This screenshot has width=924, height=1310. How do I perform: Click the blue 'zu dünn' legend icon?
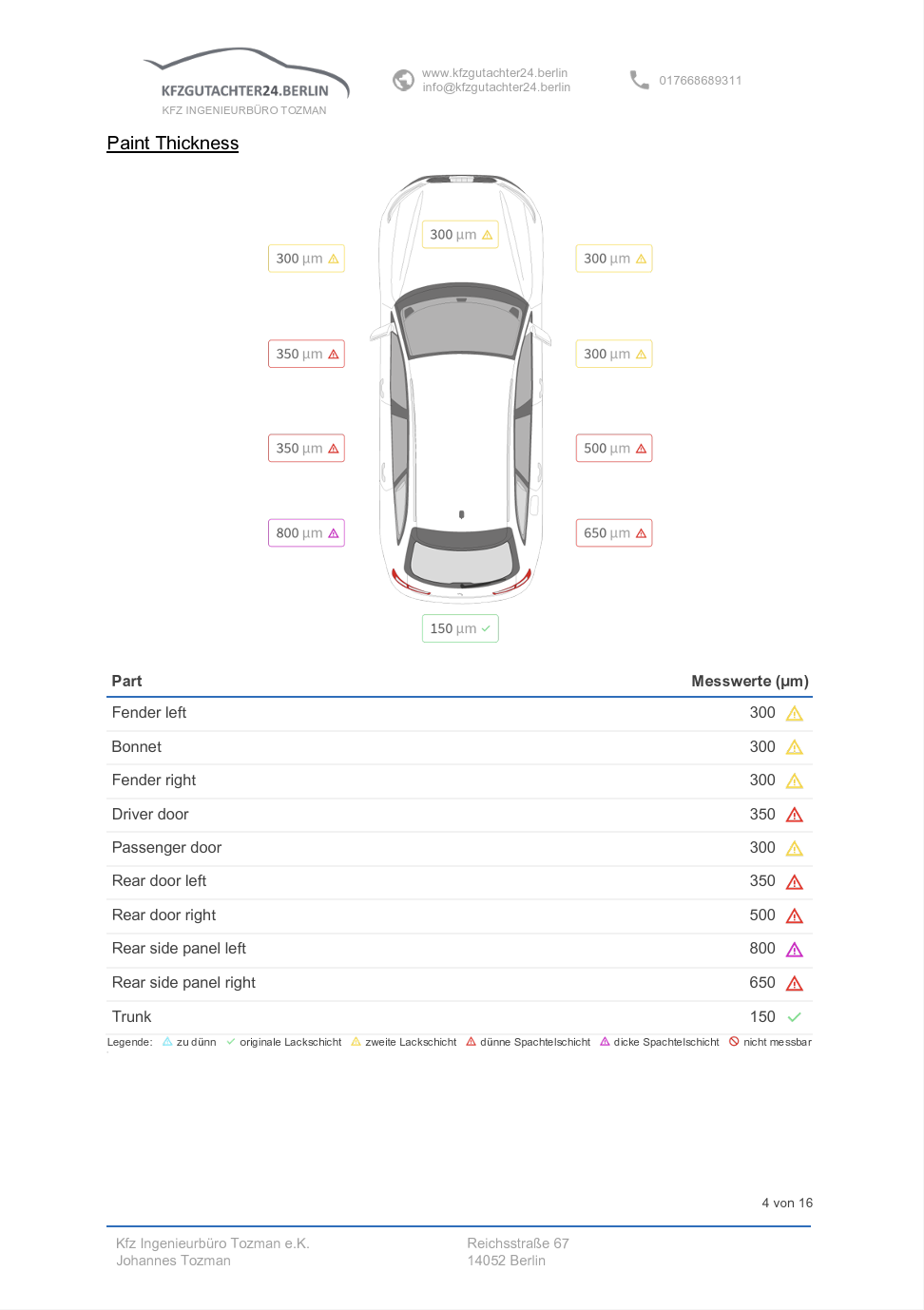[x=167, y=1042]
